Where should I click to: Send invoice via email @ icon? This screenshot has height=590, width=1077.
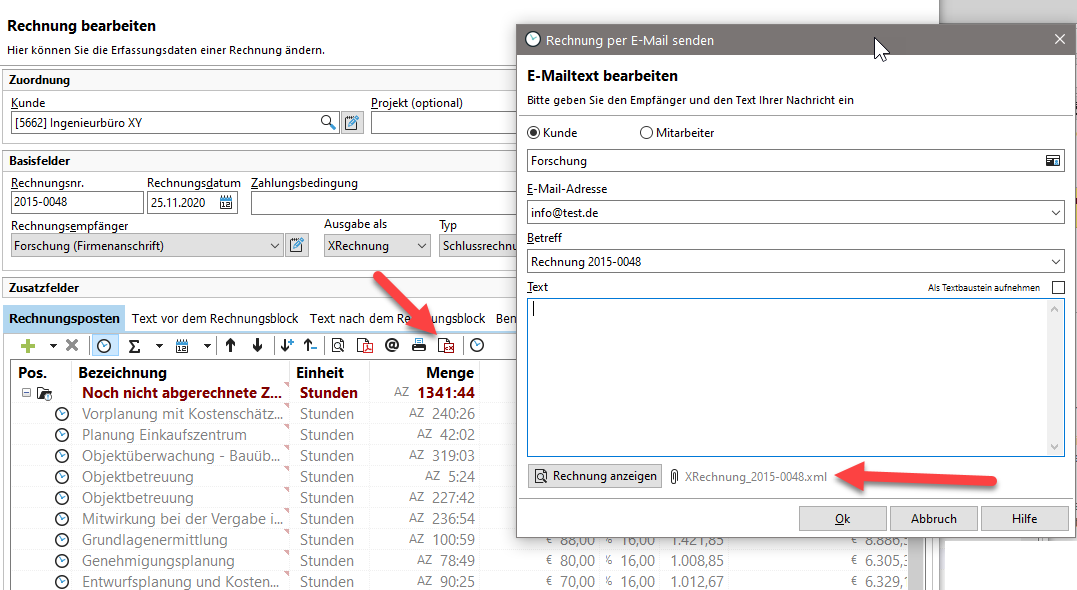[x=392, y=345]
